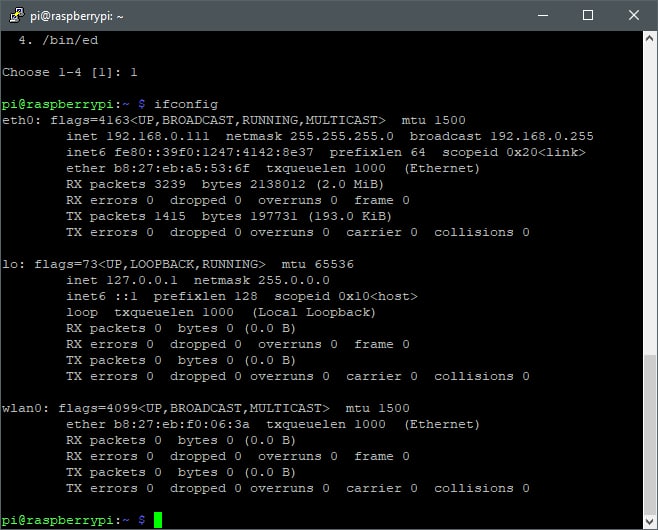The image size is (658, 530).
Task: Click wlan0 MAC address b8:27:eb:f0:06:3a
Action: point(182,424)
